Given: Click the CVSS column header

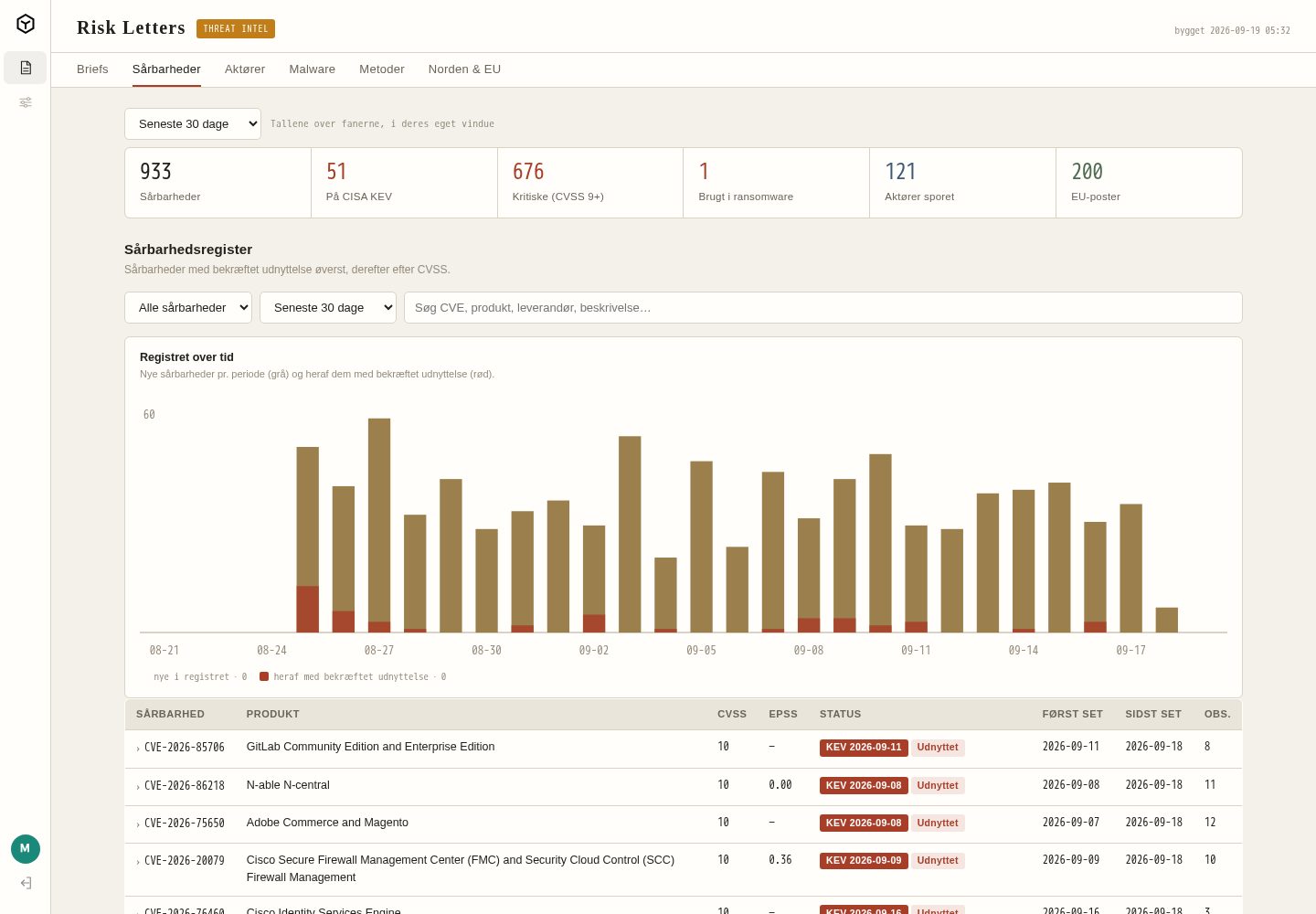Looking at the screenshot, I should [732, 715].
